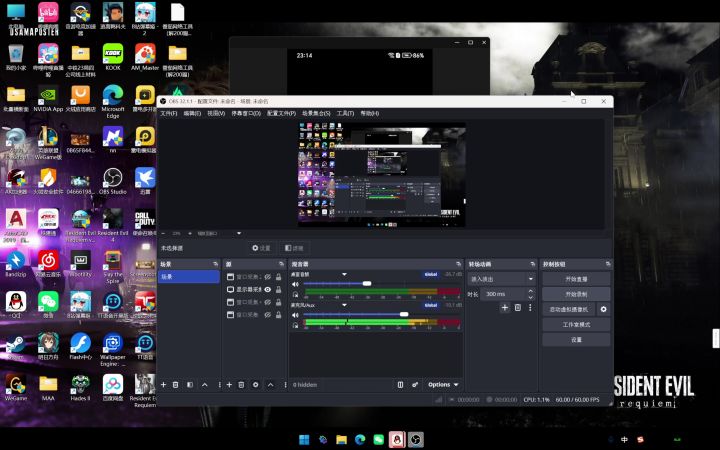Viewport: 720px width, 450px height.
Task: Enable 工作室模式 studio mode button
Action: click(576, 325)
